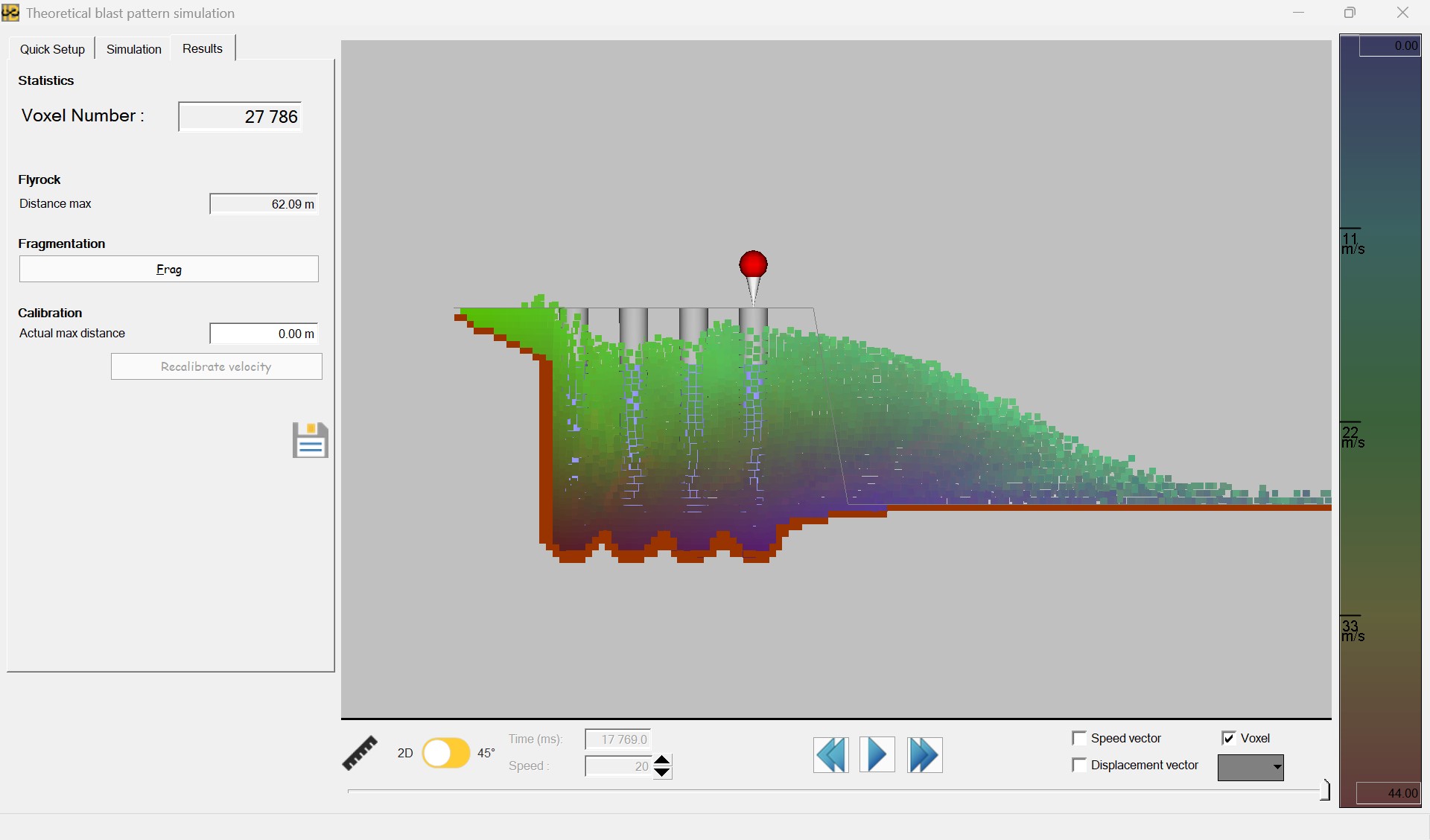The image size is (1430, 840).
Task: Decrease the Speed value with down arrow
Action: click(x=662, y=774)
